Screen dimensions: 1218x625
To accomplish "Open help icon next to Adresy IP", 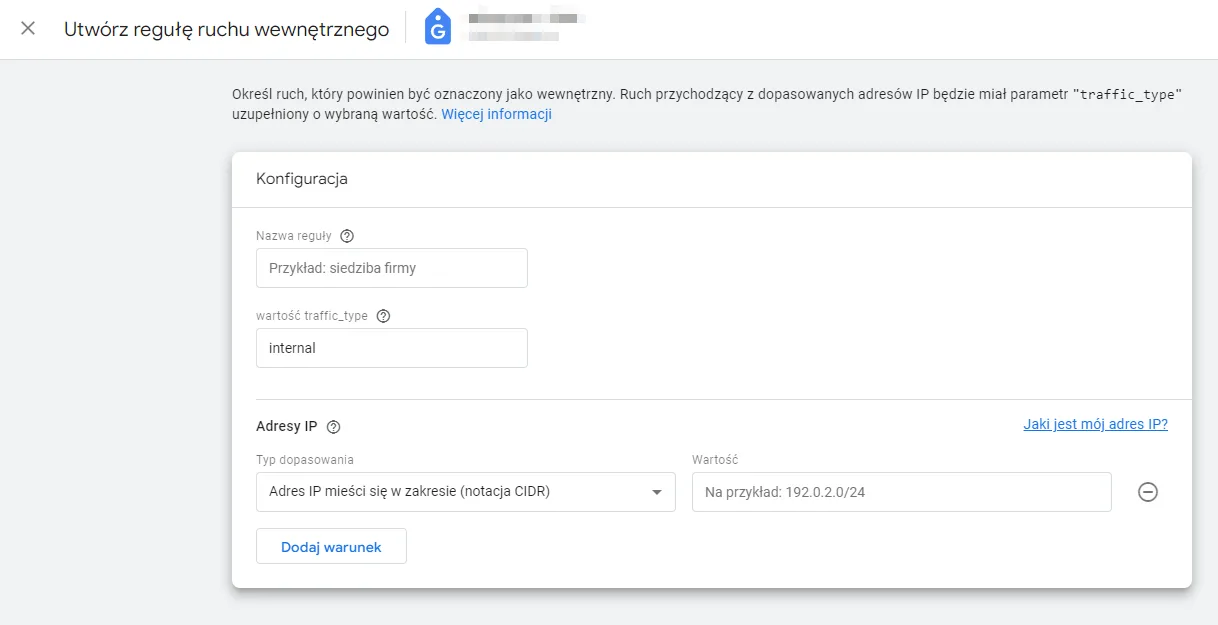I will tap(334, 427).
